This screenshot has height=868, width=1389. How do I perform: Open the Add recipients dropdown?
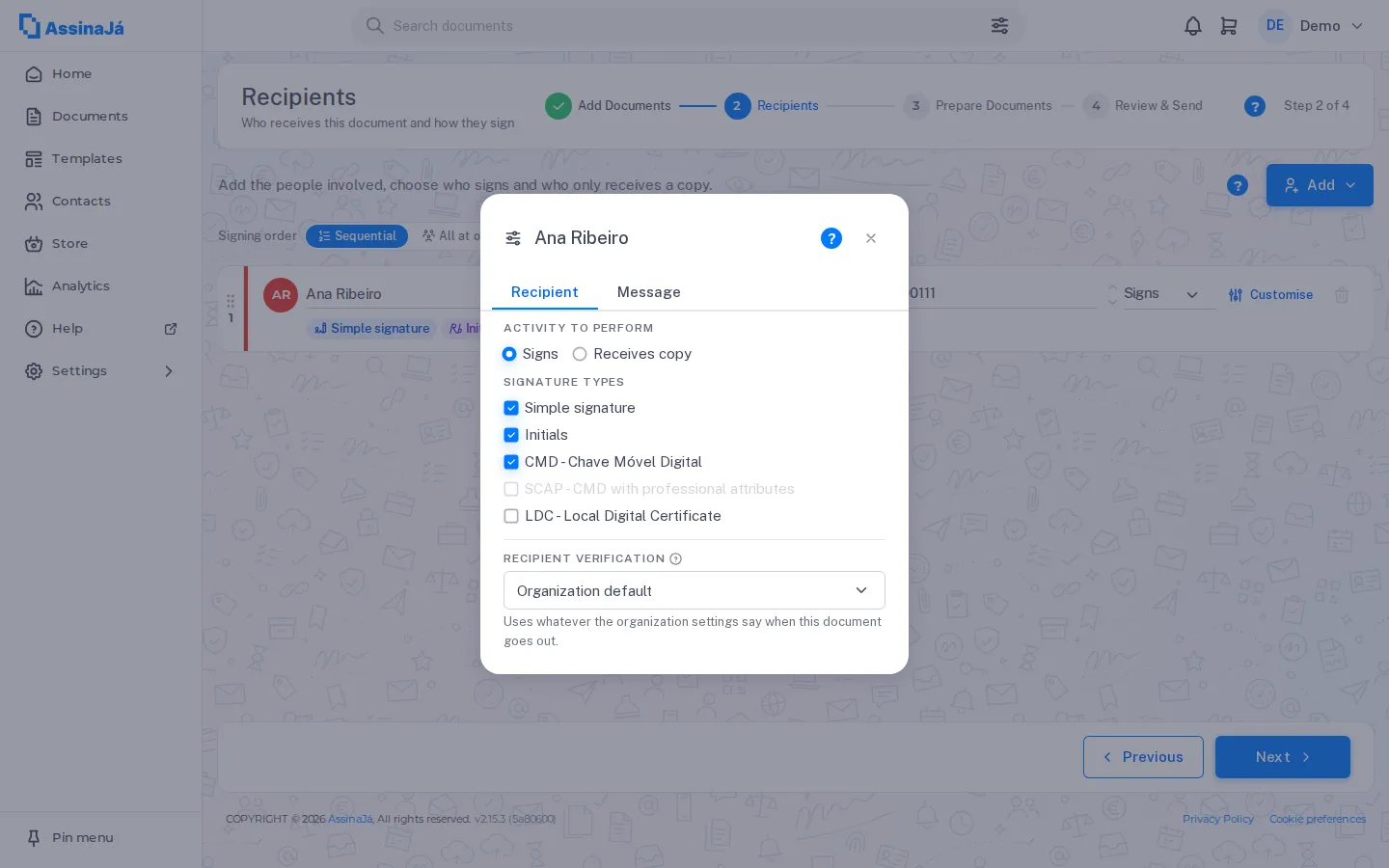1320,185
